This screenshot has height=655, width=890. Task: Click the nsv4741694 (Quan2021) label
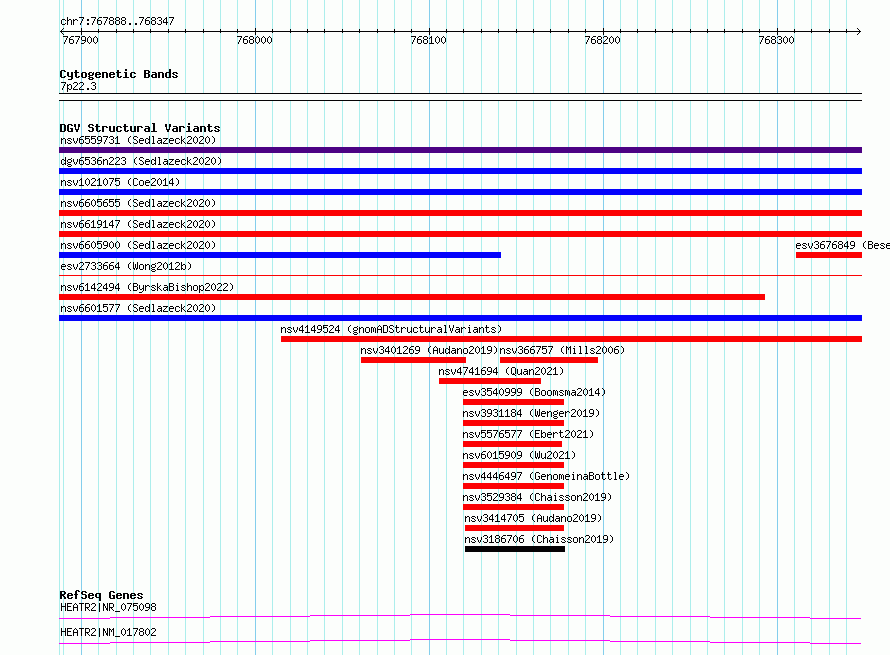tap(501, 371)
